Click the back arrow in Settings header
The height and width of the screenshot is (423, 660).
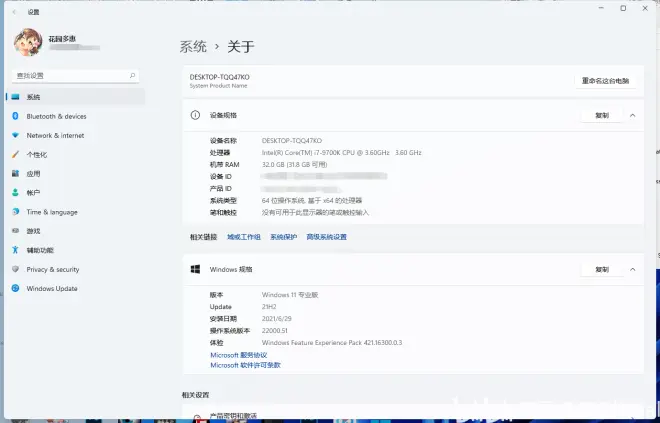pyautogui.click(x=15, y=12)
